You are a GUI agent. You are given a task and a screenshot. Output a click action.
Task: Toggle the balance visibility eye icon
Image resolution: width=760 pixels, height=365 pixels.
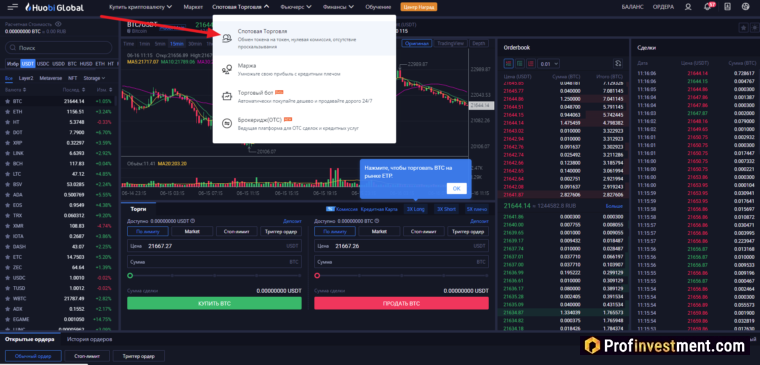(x=58, y=24)
